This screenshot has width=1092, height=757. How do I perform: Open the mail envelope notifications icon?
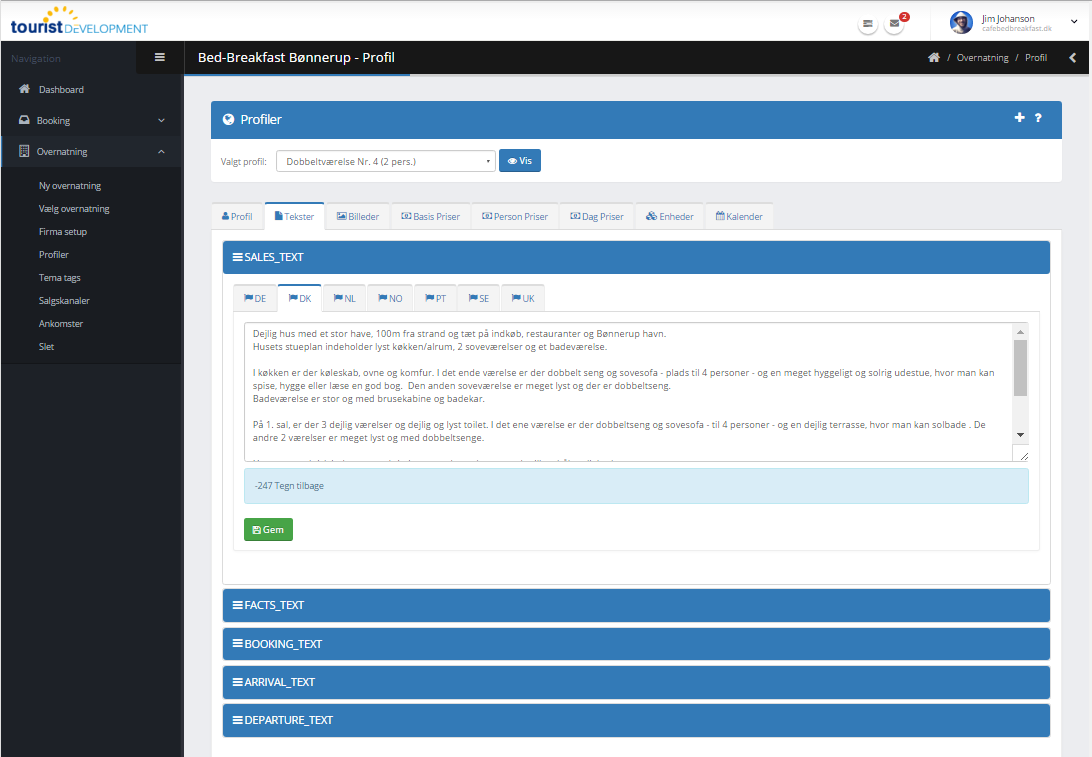[894, 24]
